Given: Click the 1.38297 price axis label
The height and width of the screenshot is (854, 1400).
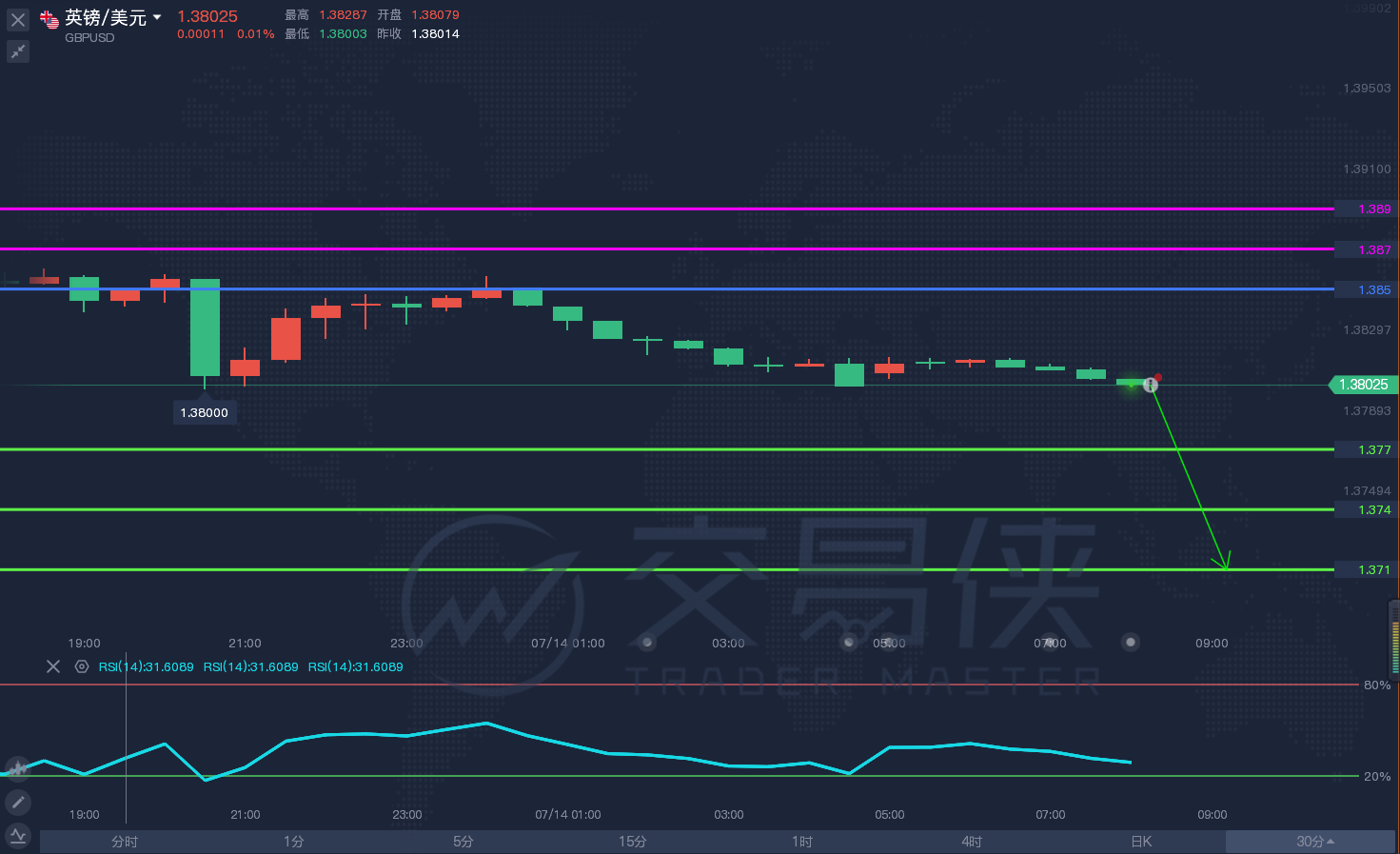Looking at the screenshot, I should tap(1367, 329).
